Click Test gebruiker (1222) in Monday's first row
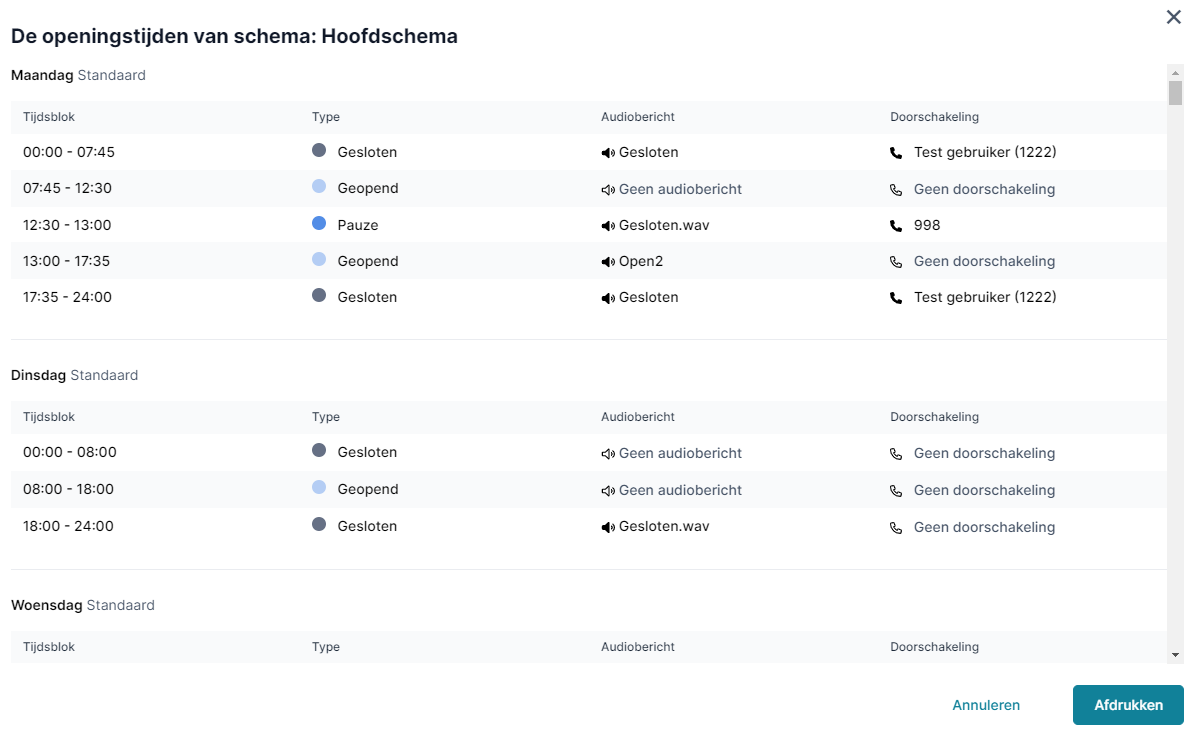Viewport: 1198px width, 746px height. (985, 152)
